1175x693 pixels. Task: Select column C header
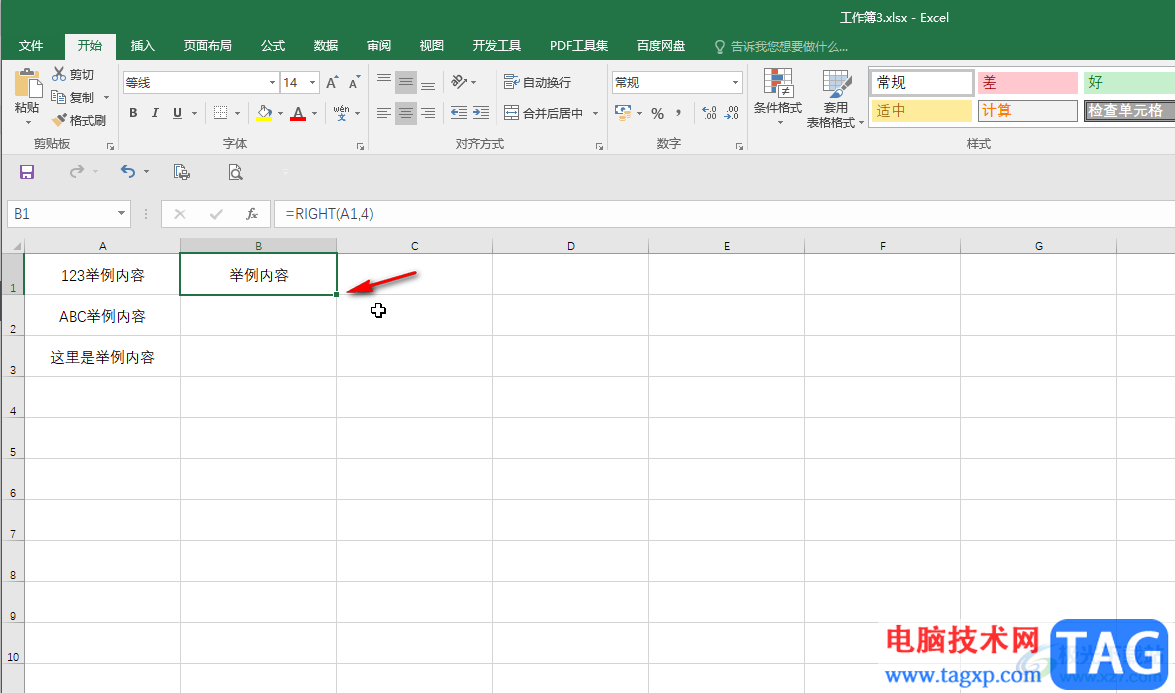(x=414, y=246)
